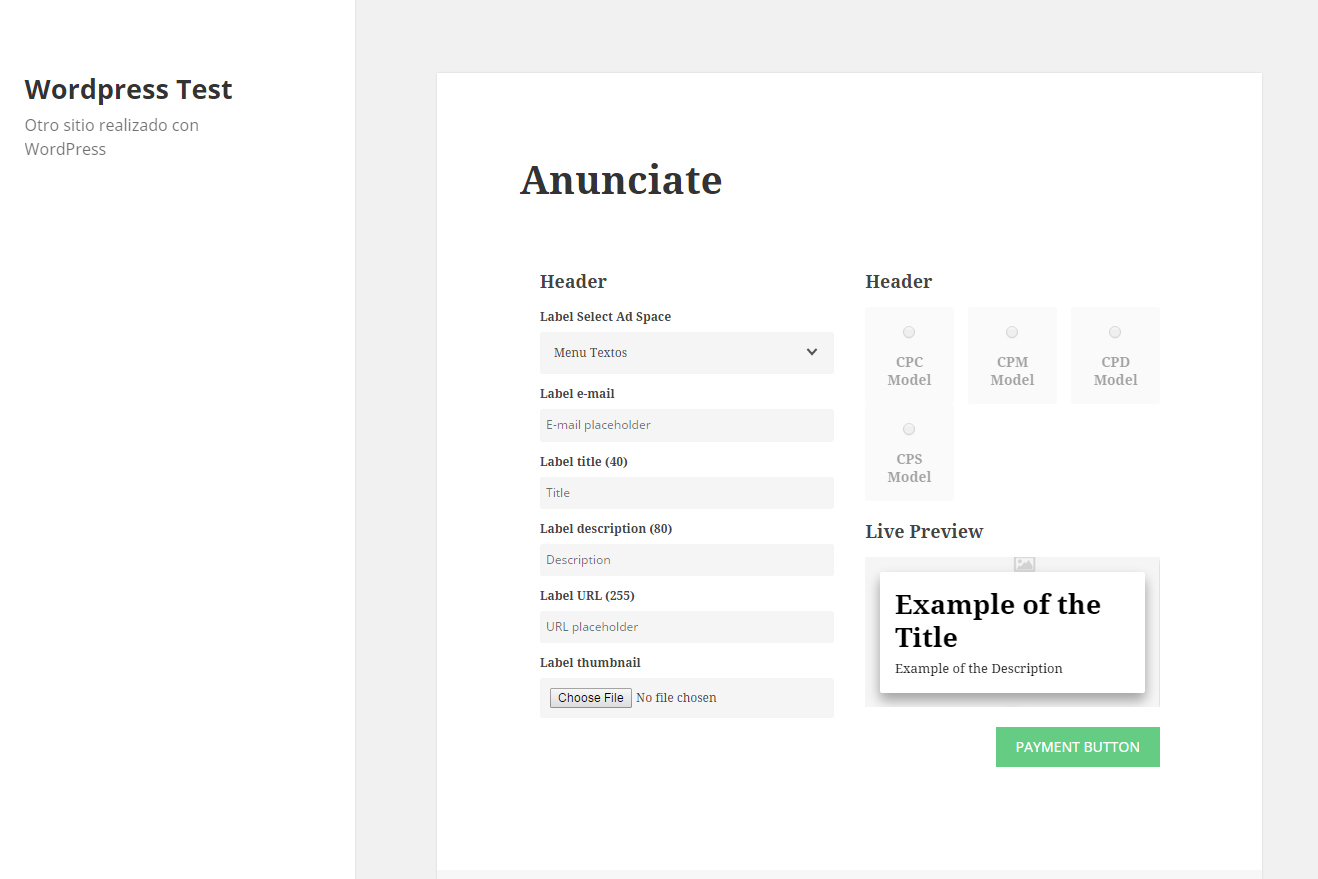Click the Choose File button
The width and height of the screenshot is (1318, 879).
(591, 698)
